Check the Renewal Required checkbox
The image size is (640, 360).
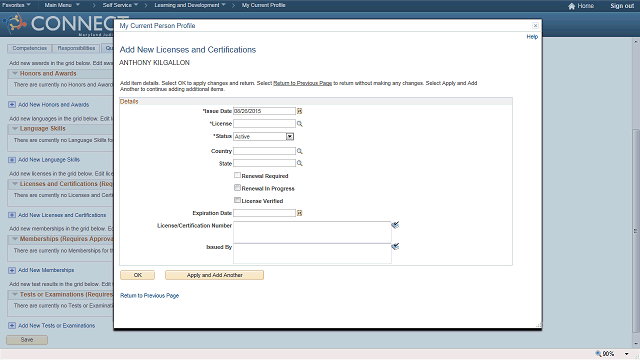tap(237, 175)
